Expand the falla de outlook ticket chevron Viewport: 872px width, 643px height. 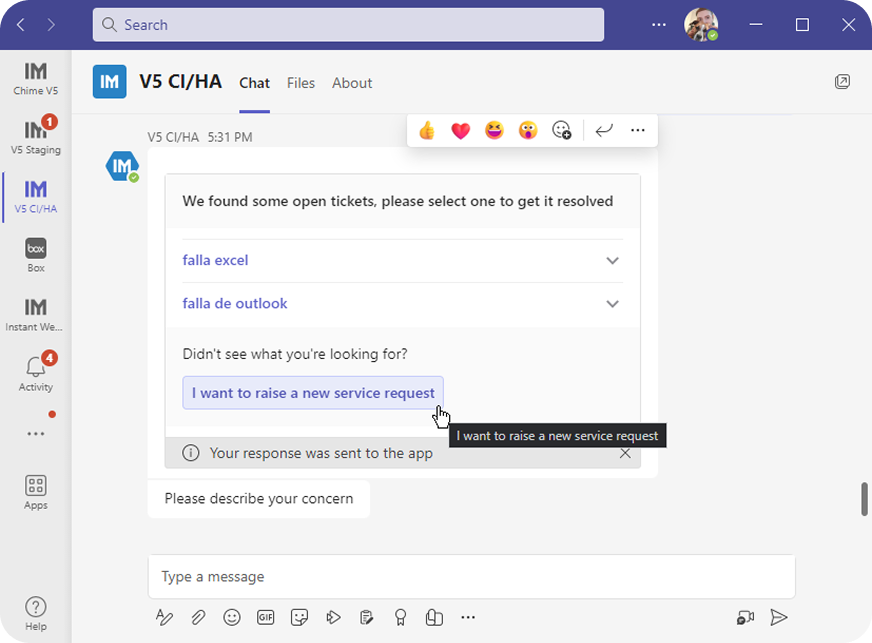point(612,304)
